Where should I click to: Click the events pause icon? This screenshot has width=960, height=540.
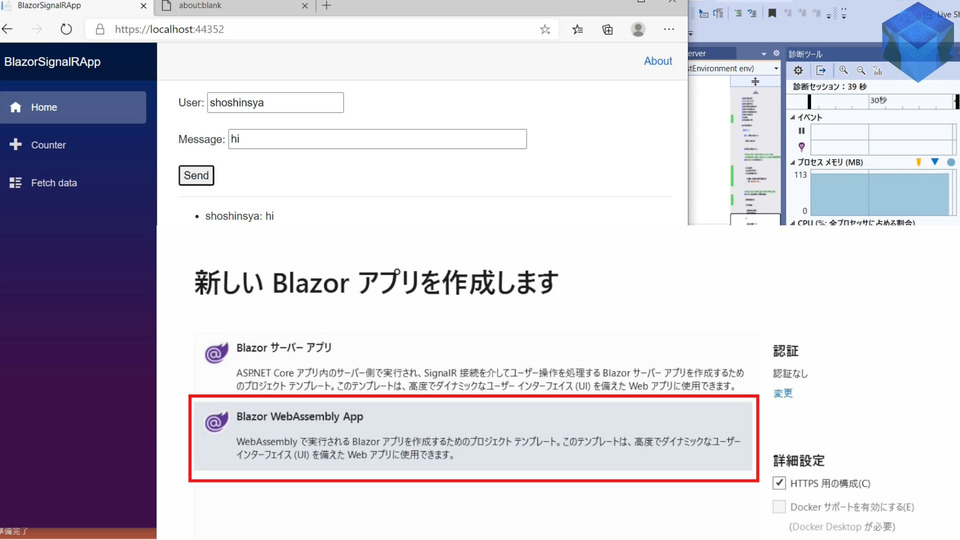(x=801, y=130)
